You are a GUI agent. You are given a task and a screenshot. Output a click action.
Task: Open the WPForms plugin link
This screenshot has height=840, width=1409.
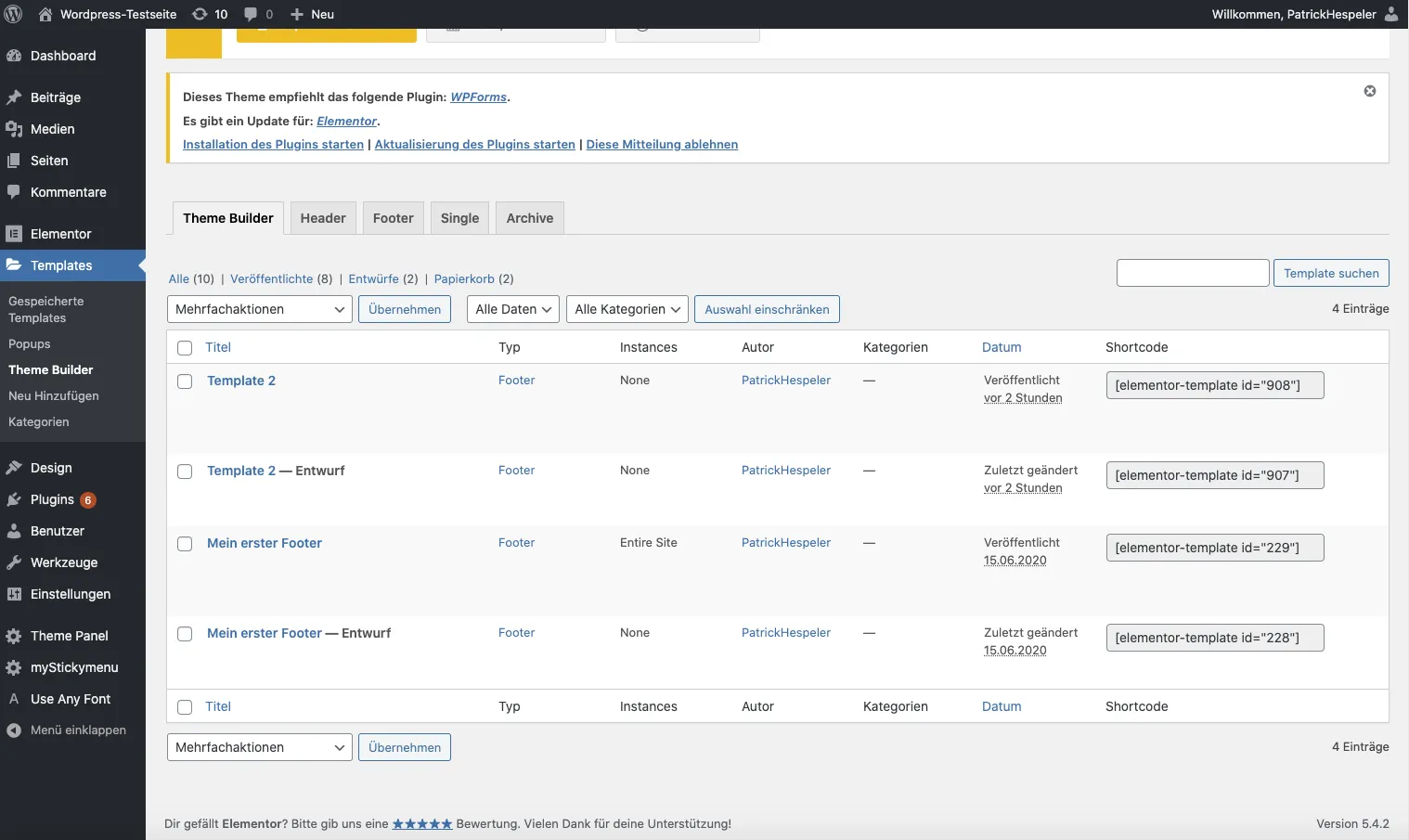pyautogui.click(x=479, y=97)
